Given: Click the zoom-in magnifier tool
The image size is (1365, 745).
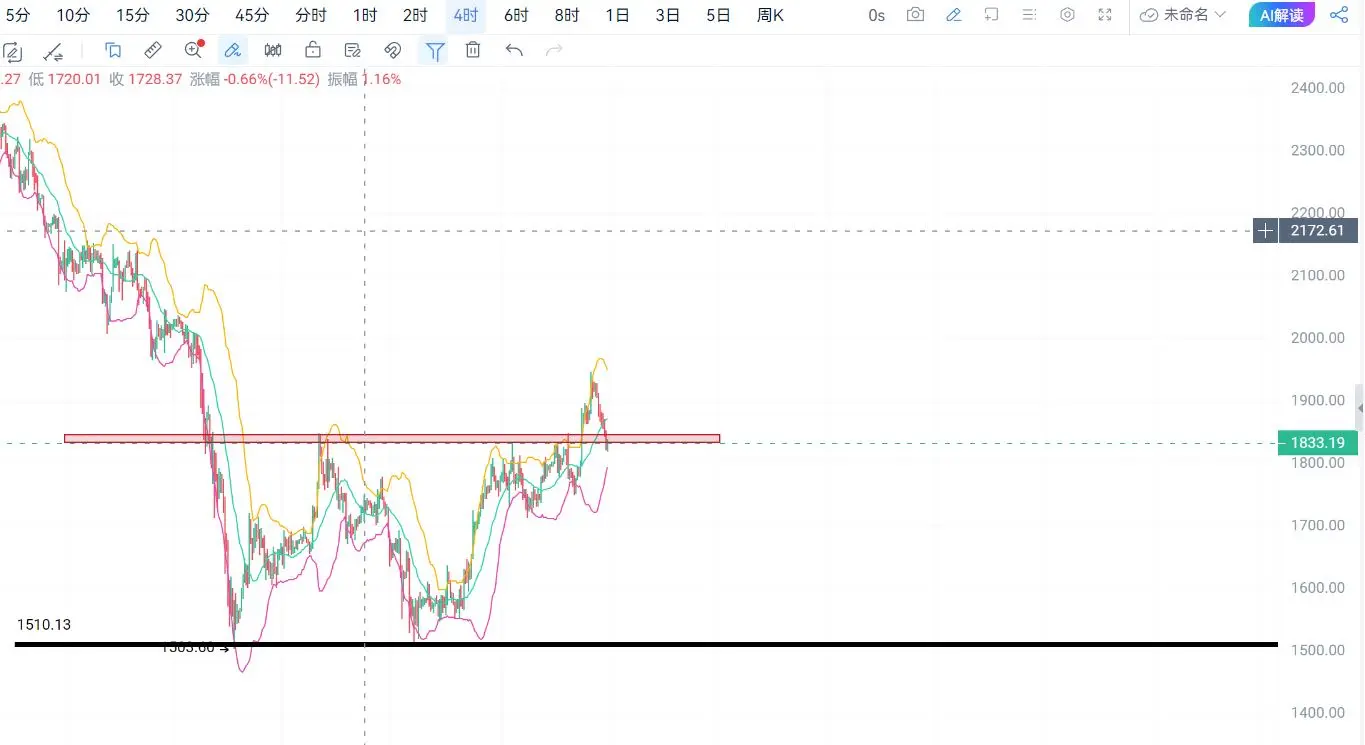Looking at the screenshot, I should (x=194, y=50).
